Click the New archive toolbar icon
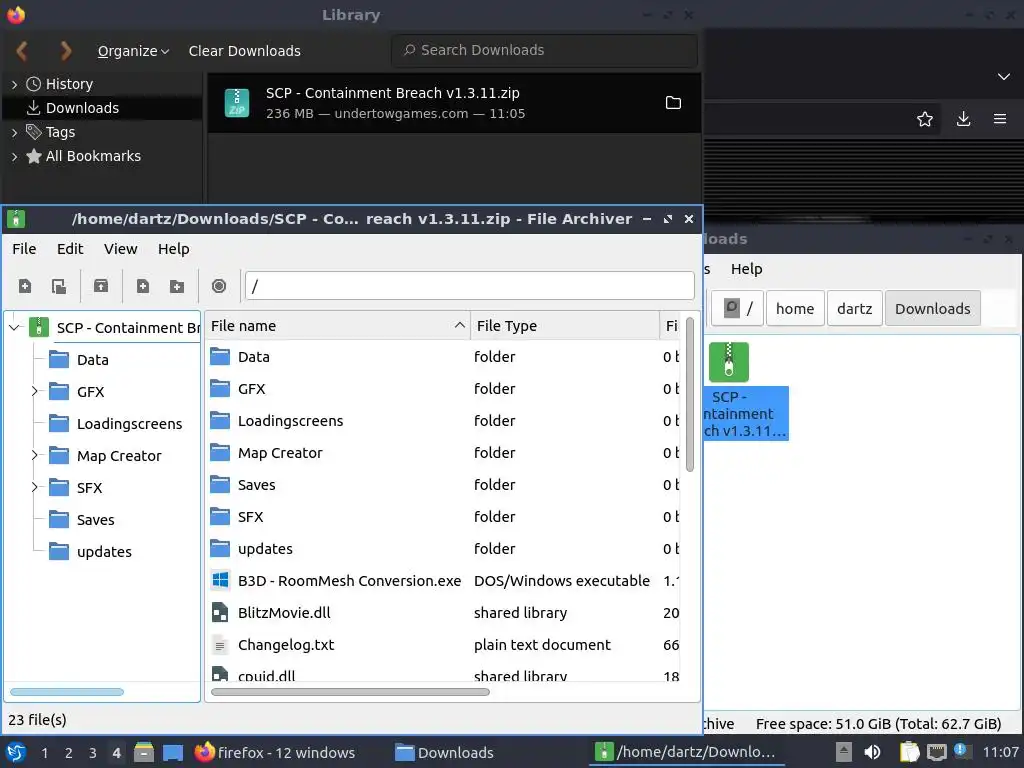Screen dimensions: 1024x768 point(25,286)
